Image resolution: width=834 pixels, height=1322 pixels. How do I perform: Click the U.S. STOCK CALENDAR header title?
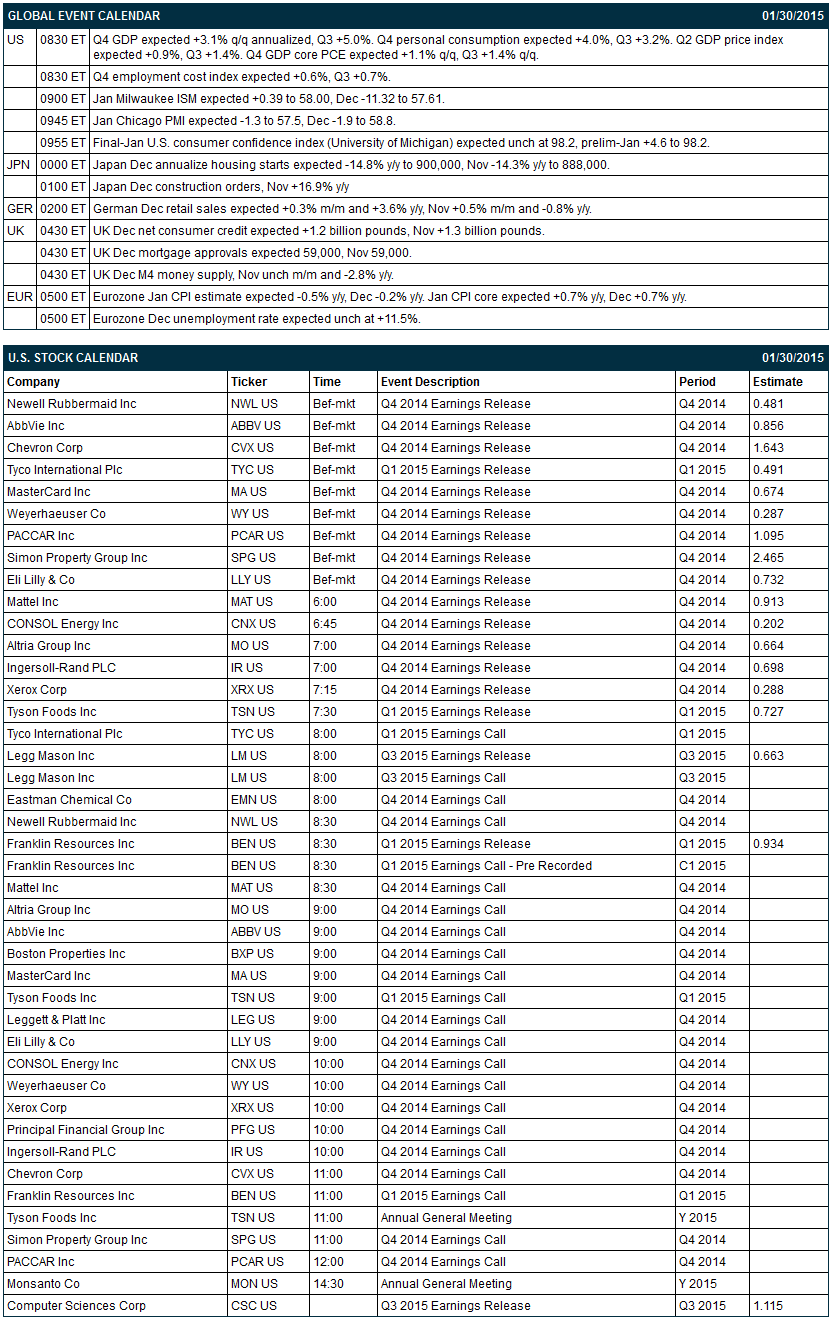(x=72, y=358)
